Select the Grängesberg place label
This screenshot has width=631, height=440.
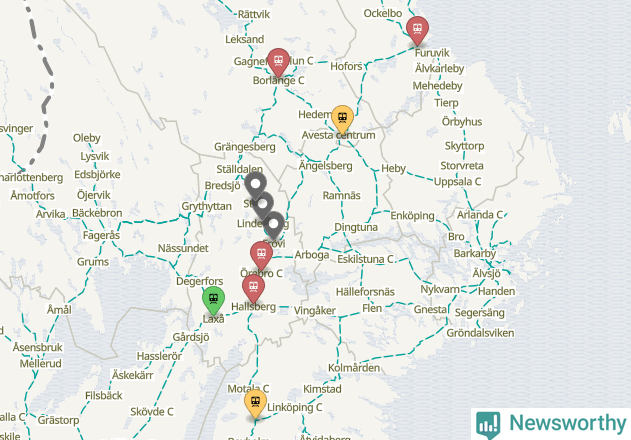pos(245,147)
